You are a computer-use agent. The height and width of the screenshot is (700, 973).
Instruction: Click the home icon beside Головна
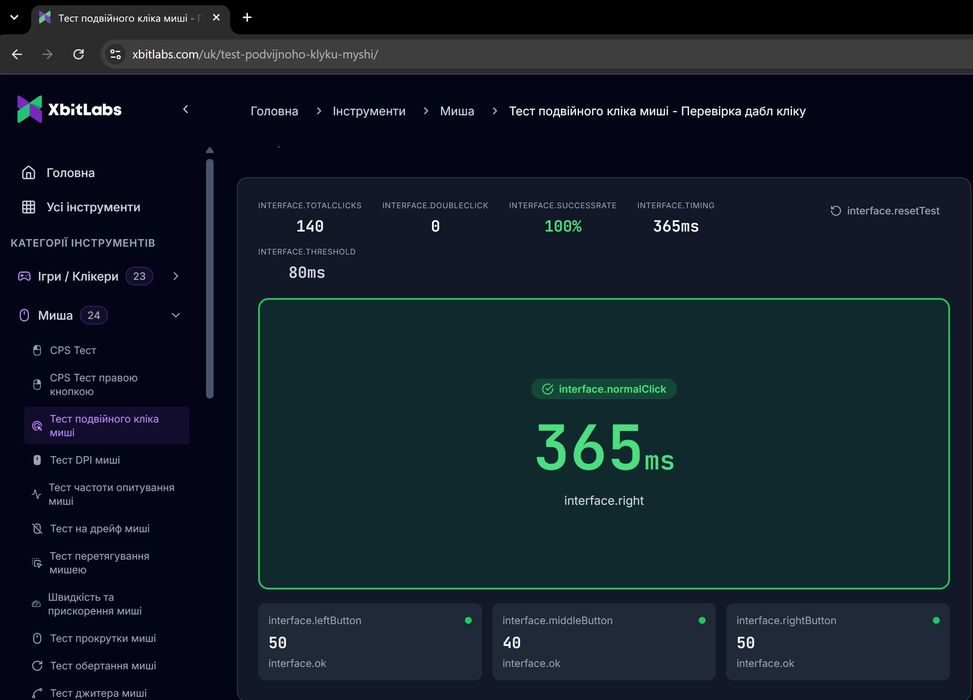[29, 173]
